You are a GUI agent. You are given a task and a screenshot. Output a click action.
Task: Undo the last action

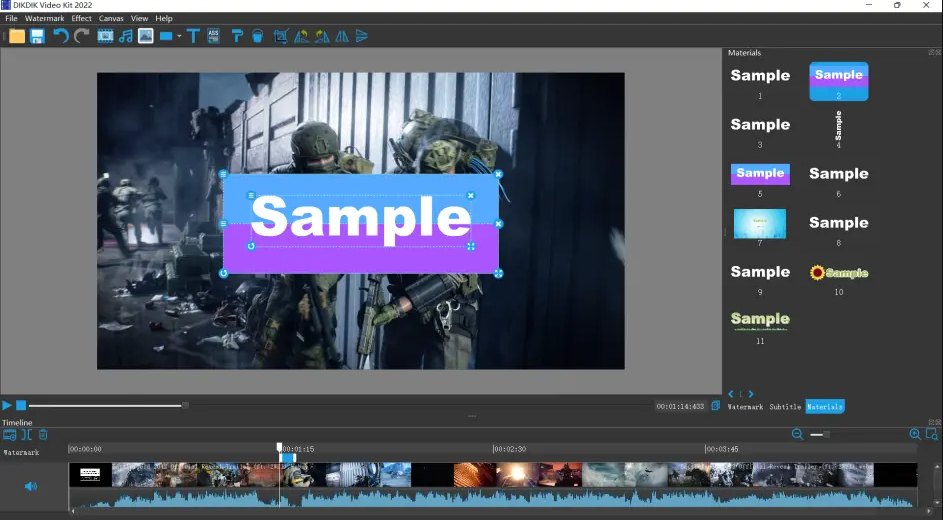click(x=60, y=36)
